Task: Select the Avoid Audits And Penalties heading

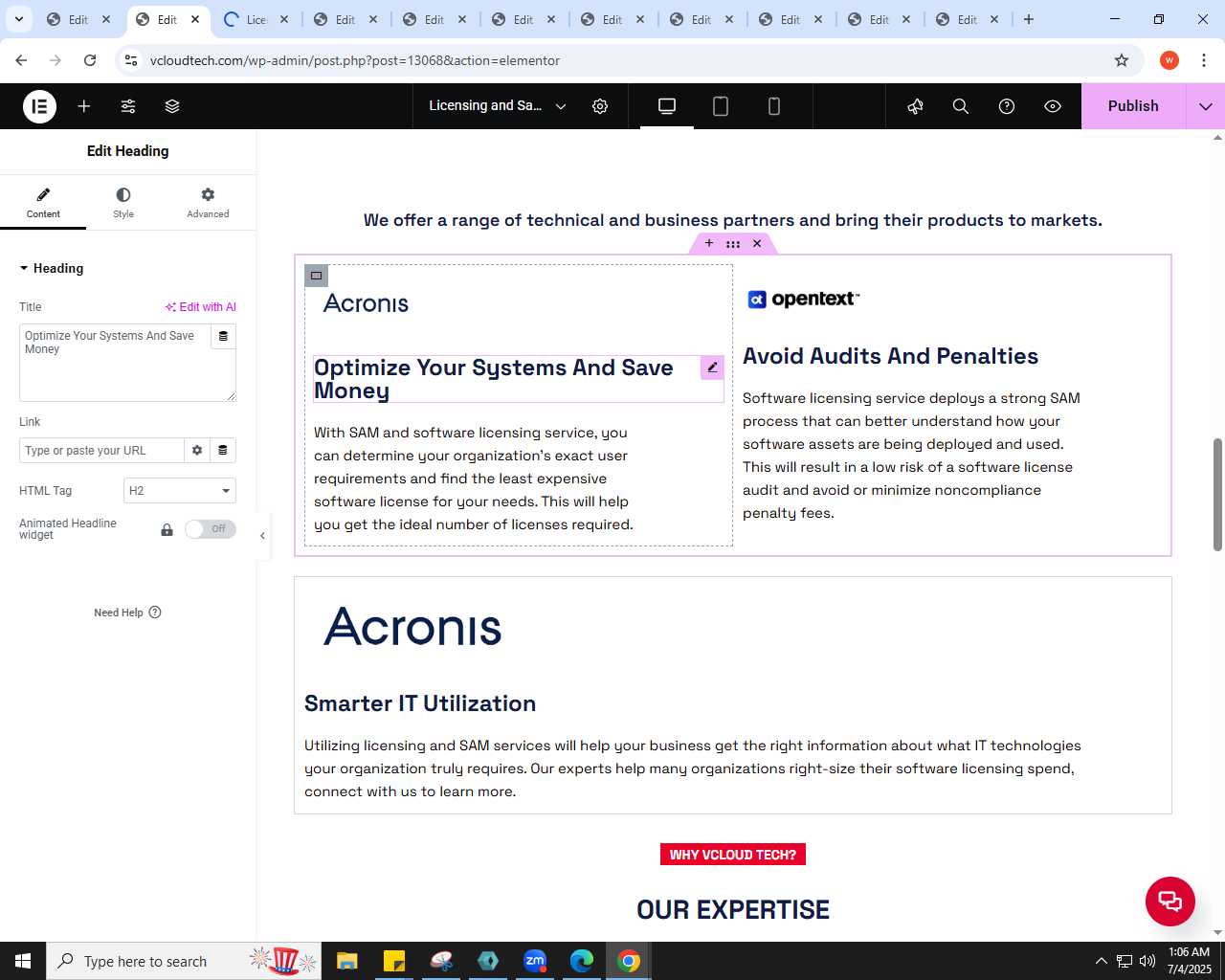Action: [x=890, y=356]
